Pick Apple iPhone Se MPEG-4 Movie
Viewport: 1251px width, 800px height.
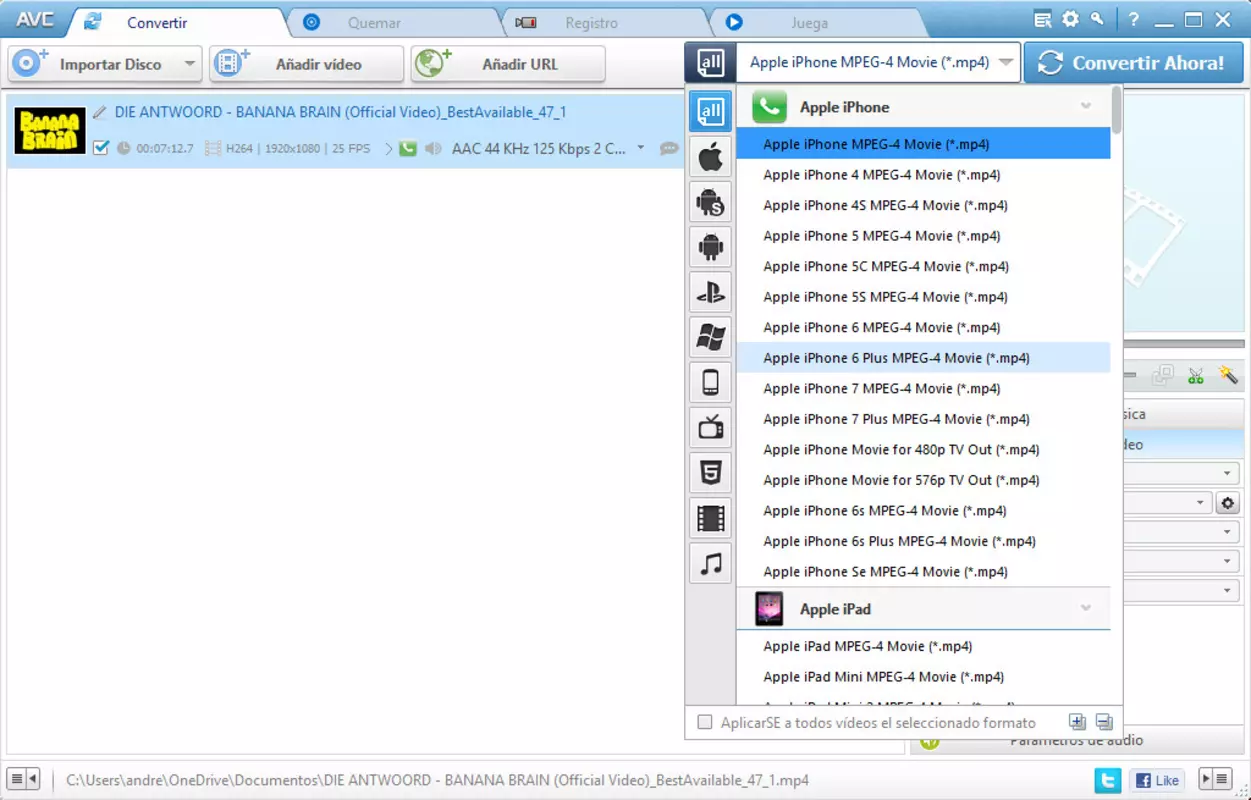(923, 572)
